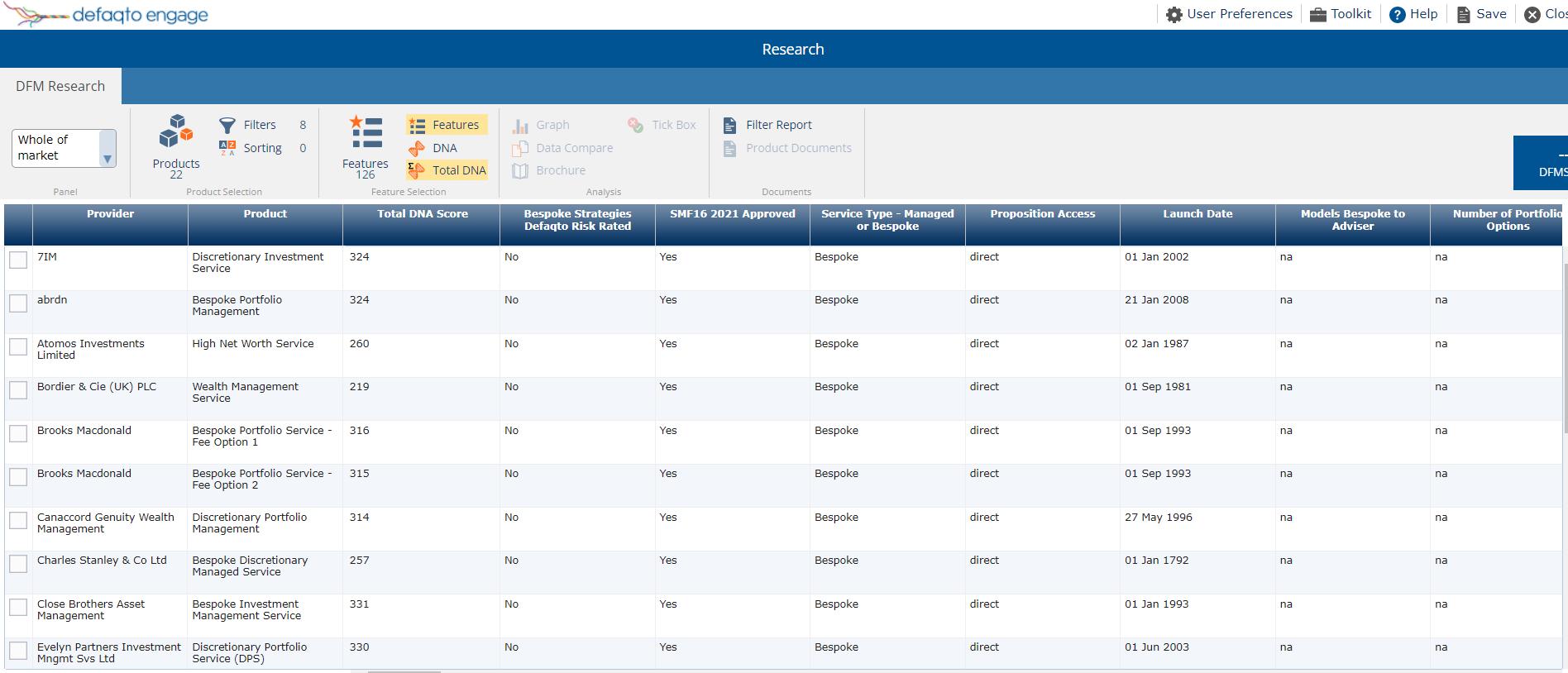
Task: Click the Filter Report label
Action: [x=779, y=125]
